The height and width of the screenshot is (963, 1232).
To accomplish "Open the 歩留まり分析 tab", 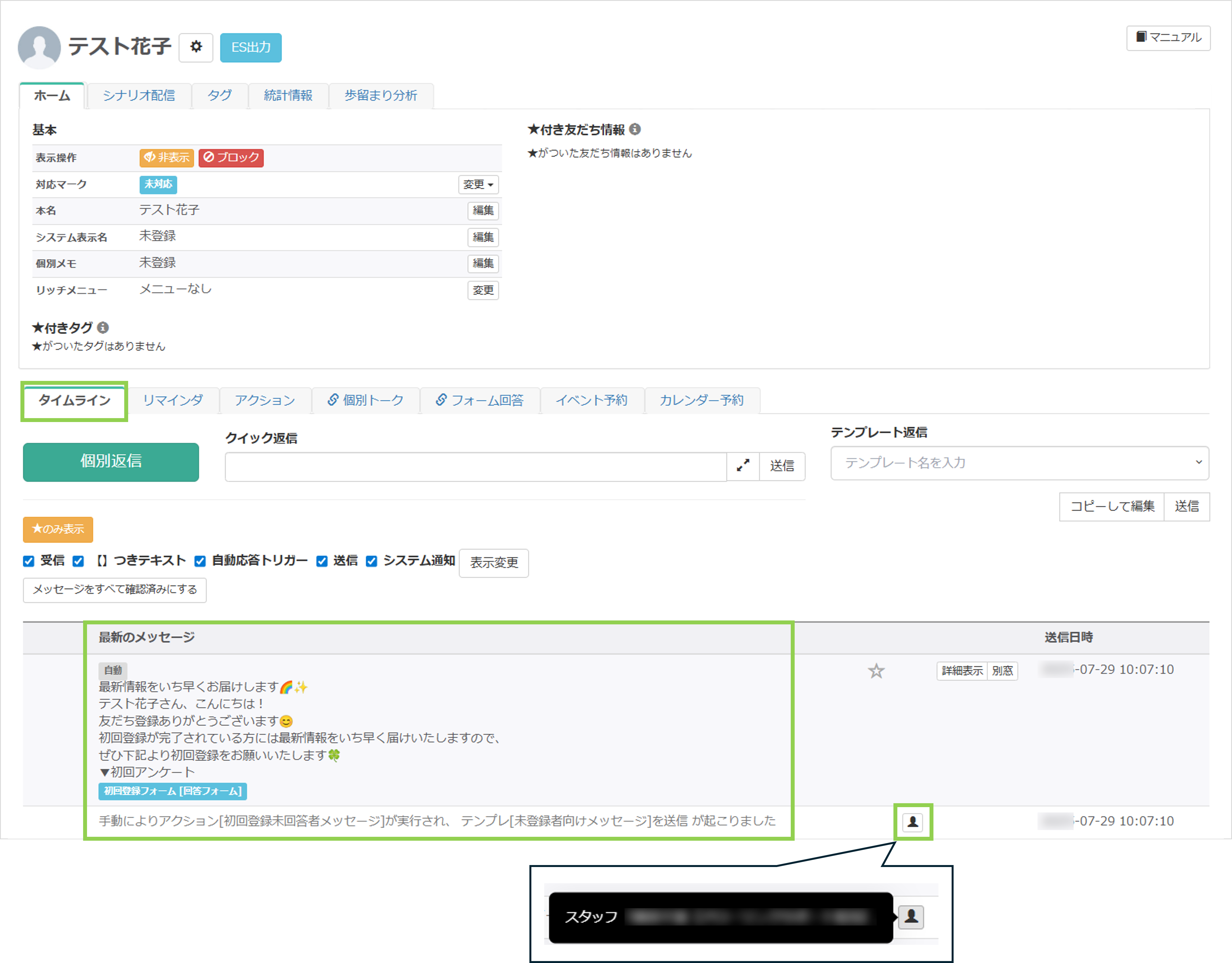I will click(381, 95).
